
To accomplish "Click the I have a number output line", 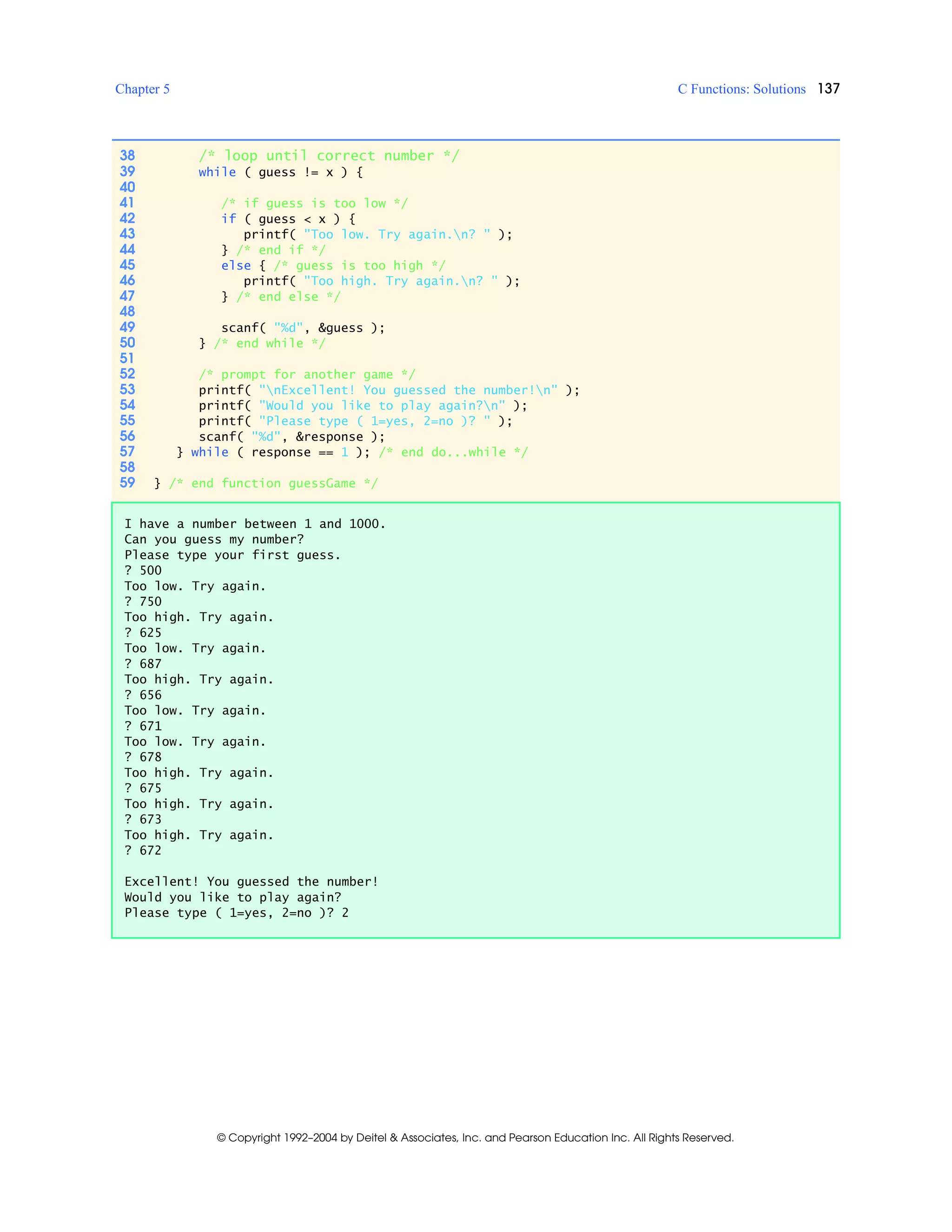I will [x=255, y=524].
